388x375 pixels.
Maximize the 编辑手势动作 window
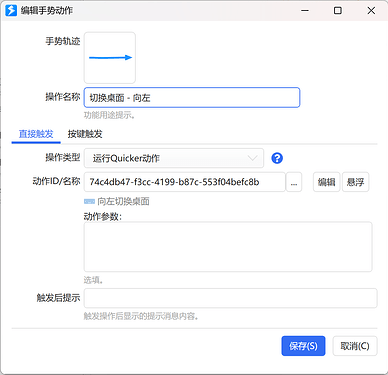click(x=338, y=11)
